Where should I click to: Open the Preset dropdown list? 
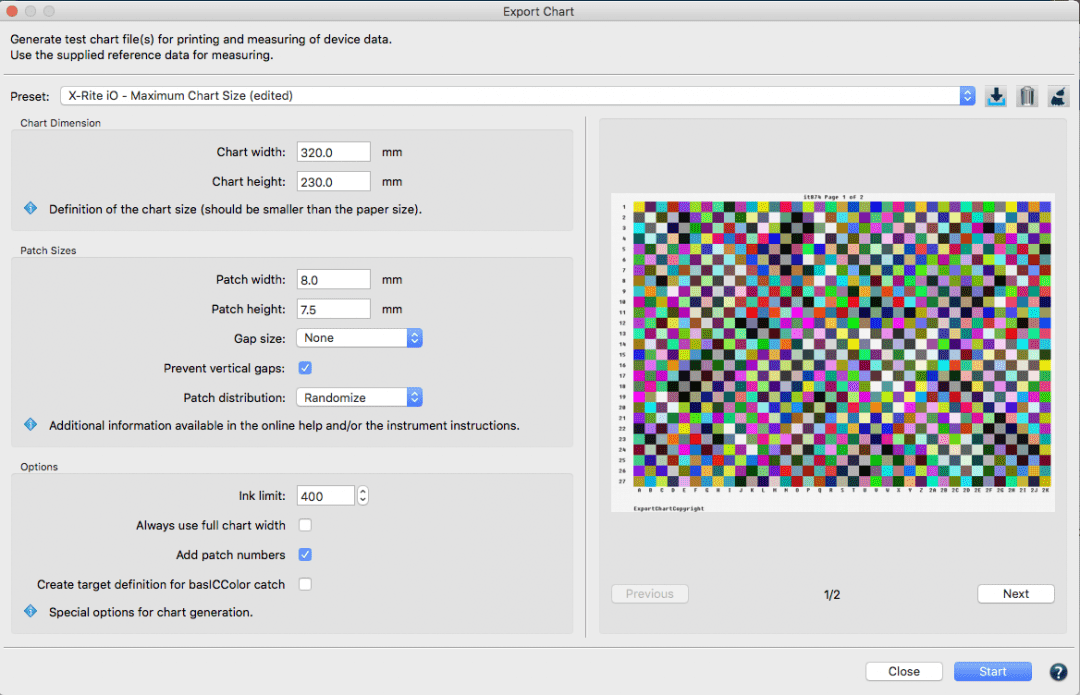tap(965, 95)
